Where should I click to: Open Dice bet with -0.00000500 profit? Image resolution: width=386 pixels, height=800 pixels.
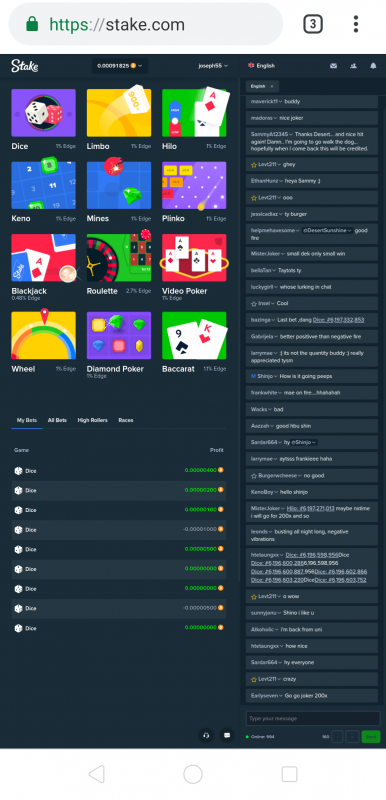(118, 608)
